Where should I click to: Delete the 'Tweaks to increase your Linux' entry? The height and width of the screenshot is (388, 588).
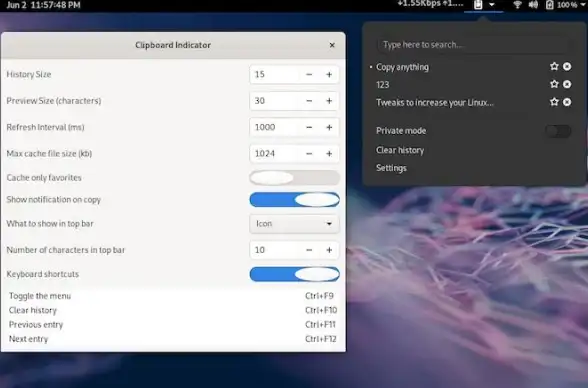567,102
